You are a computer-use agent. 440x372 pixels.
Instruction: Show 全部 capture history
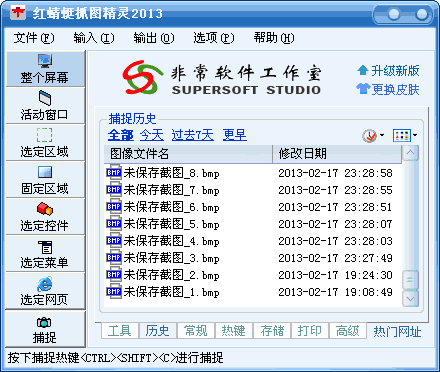121,135
